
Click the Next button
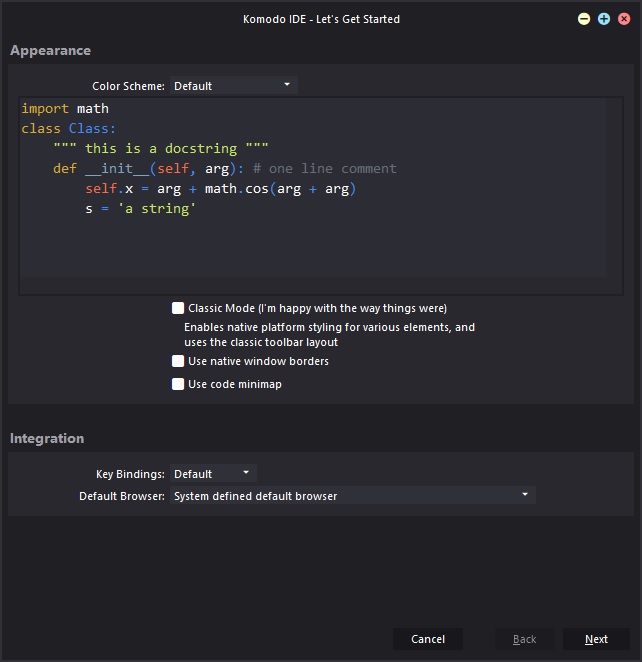coord(596,639)
